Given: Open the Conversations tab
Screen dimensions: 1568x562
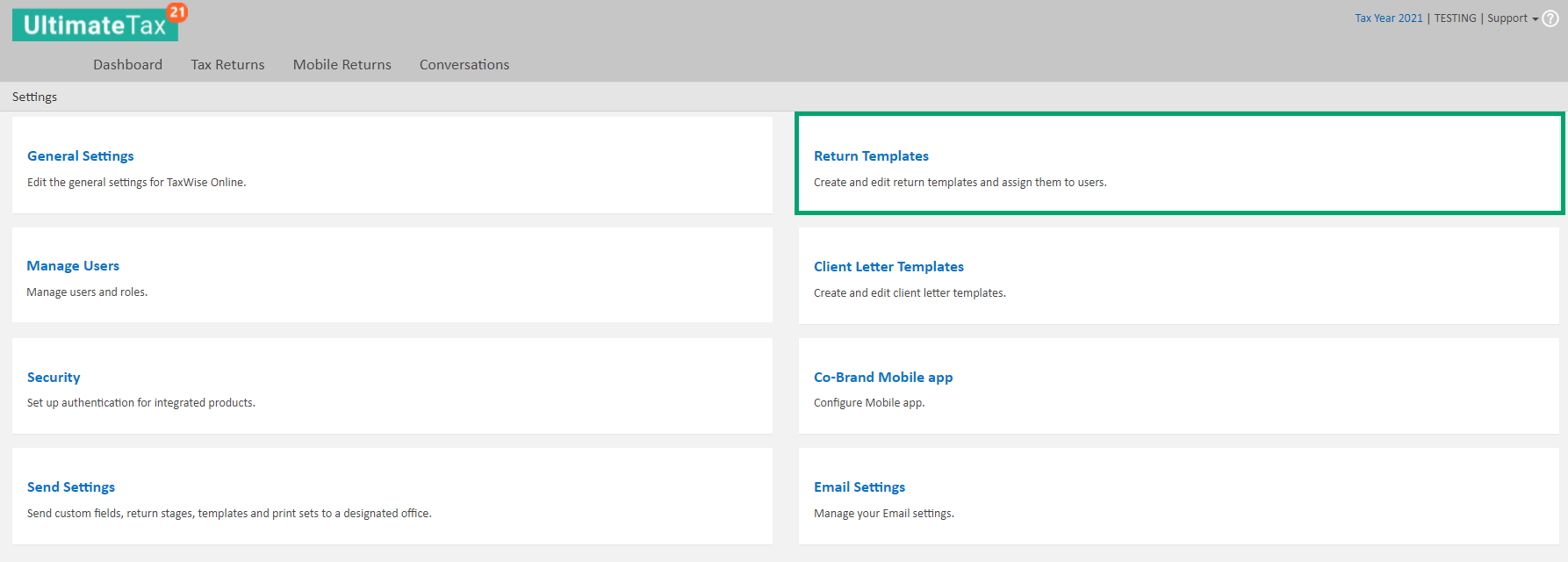Looking at the screenshot, I should click(x=464, y=64).
